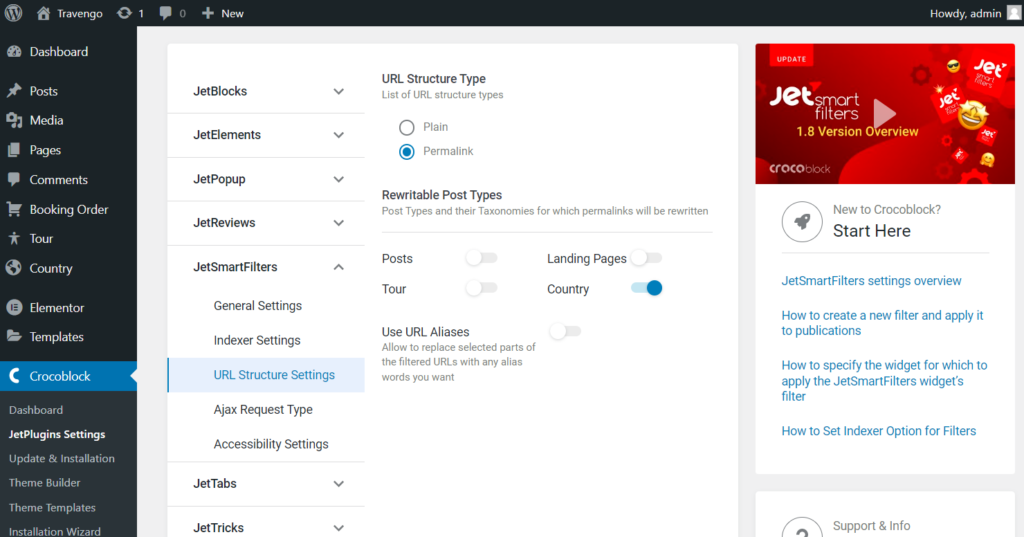Open Accessibility Settings item
This screenshot has height=537, width=1024.
270,444
